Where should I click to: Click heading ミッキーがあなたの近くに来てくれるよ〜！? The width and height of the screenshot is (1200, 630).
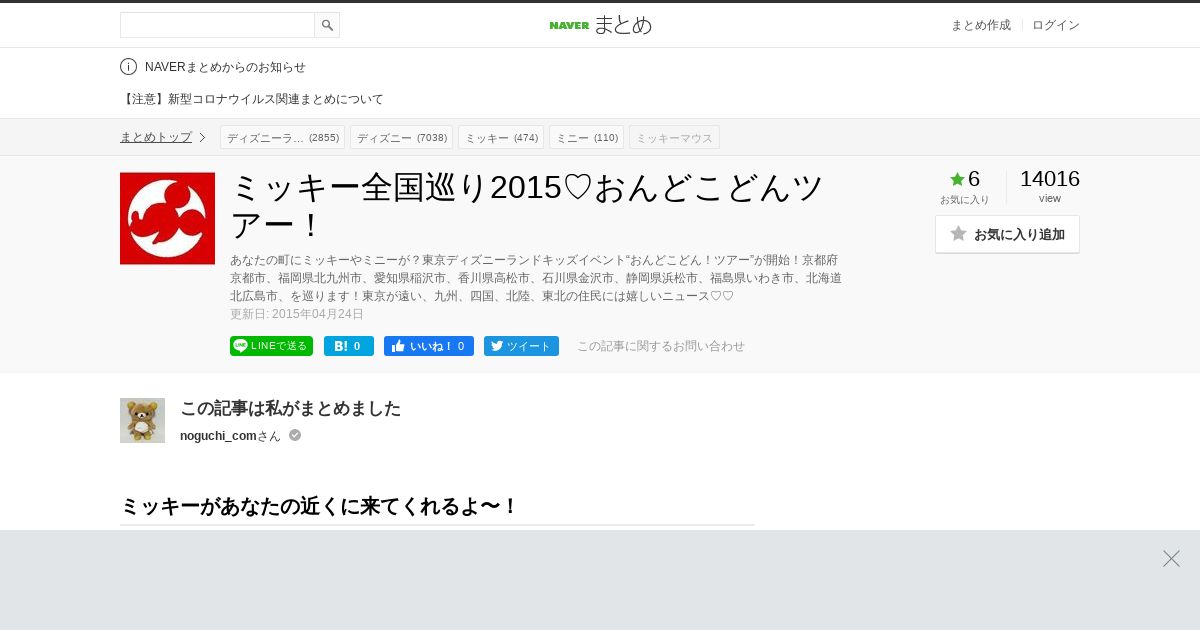coord(320,506)
